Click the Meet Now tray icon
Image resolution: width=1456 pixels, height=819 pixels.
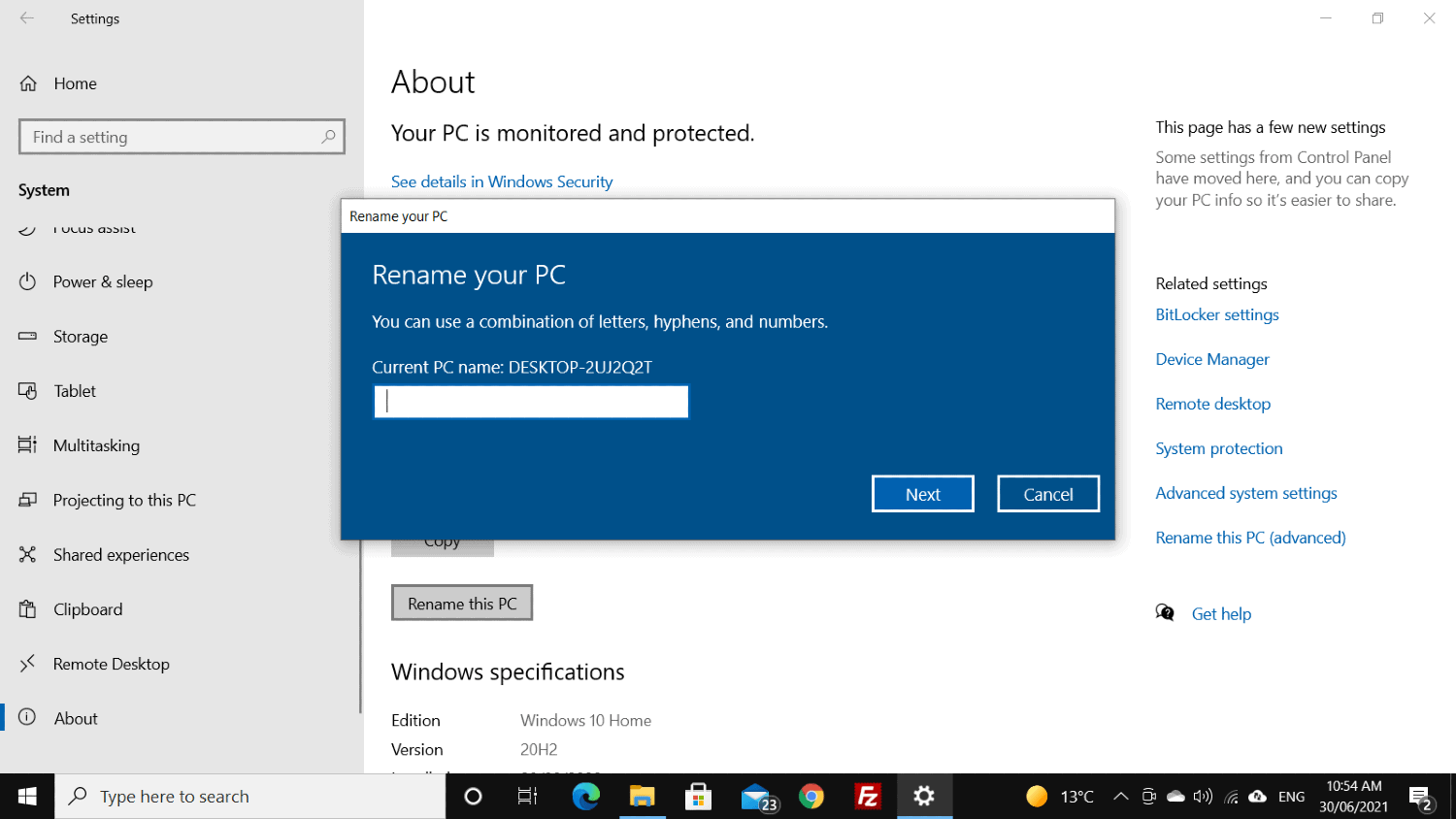coord(1148,797)
